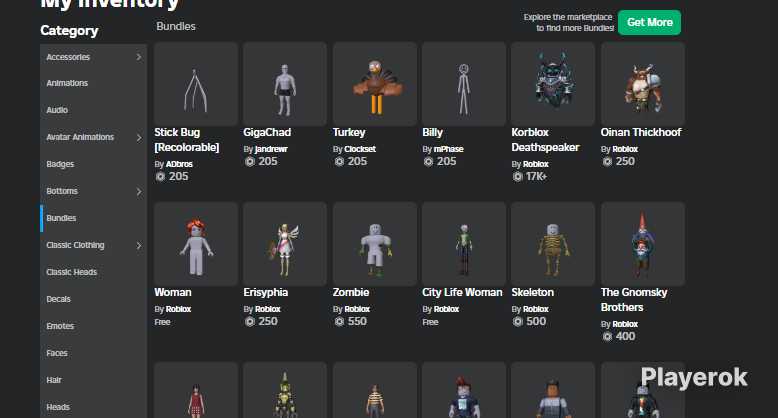Screen dimensions: 778x418
Task: Open the City Life Woman thumbnail
Action: [x=464, y=244]
